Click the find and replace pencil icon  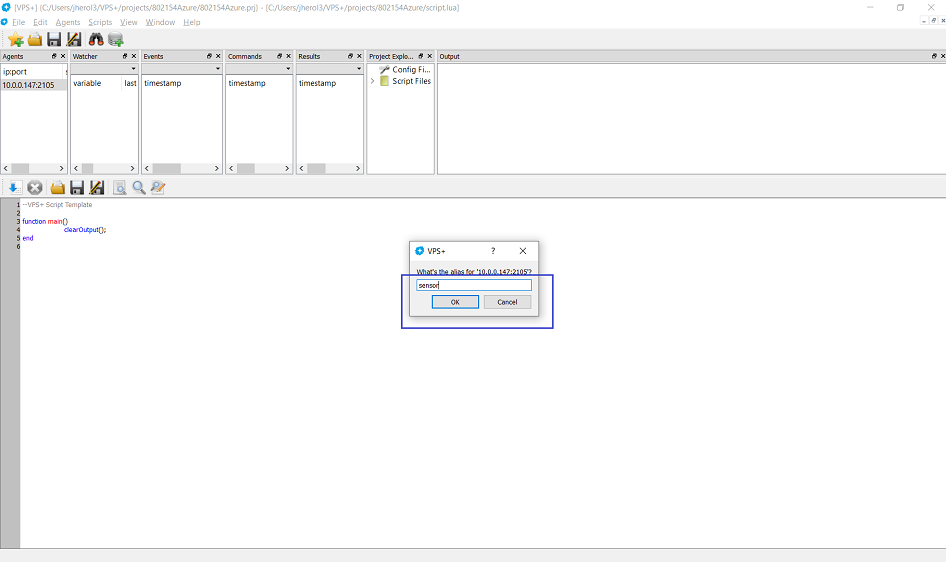(158, 187)
